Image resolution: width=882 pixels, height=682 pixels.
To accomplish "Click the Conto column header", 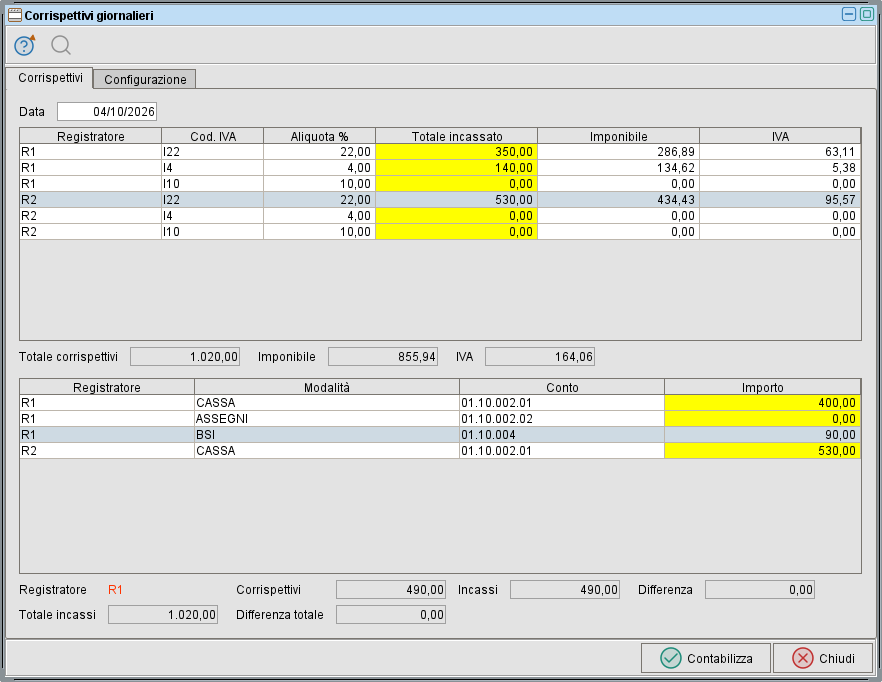I will (562, 387).
